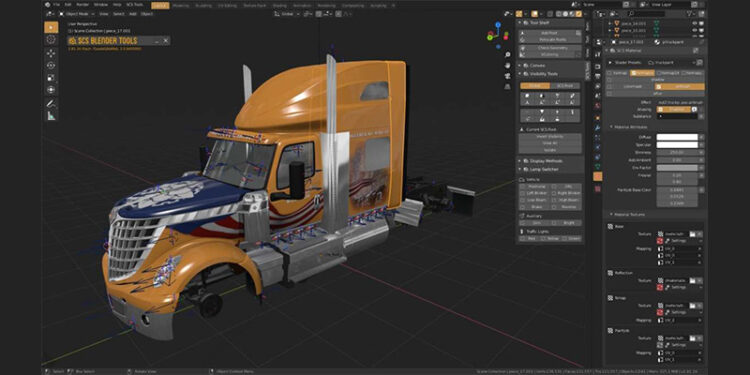Switch viewport to solid shading
Viewport: 750px width, 375px height.
click(x=565, y=13)
